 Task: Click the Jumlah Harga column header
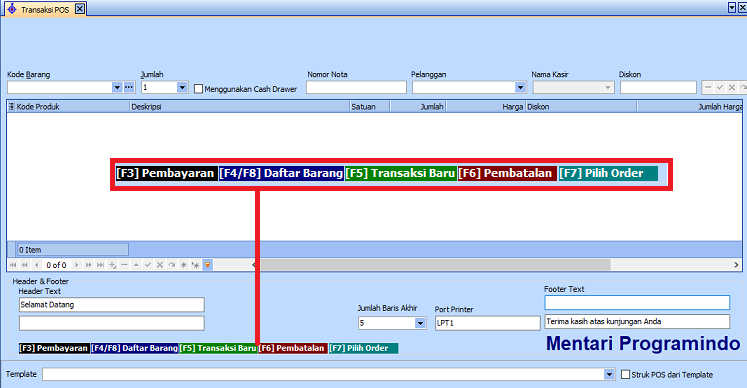coord(689,107)
